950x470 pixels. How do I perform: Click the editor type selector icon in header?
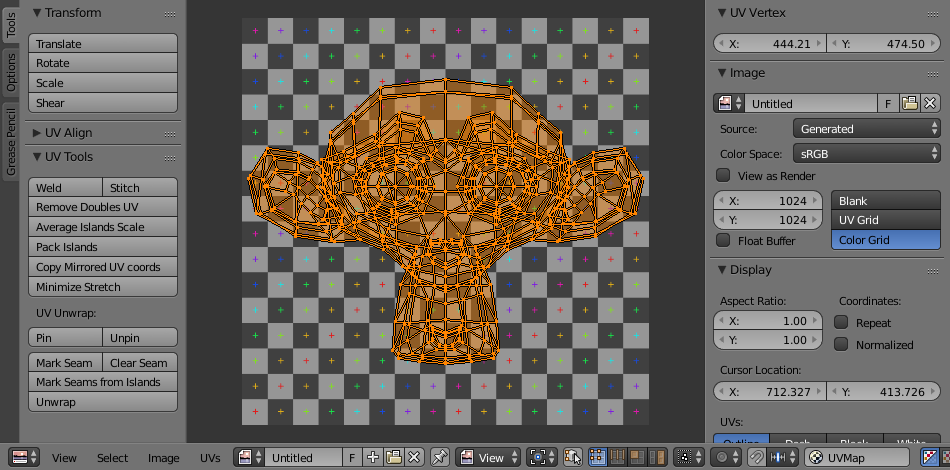point(20,457)
